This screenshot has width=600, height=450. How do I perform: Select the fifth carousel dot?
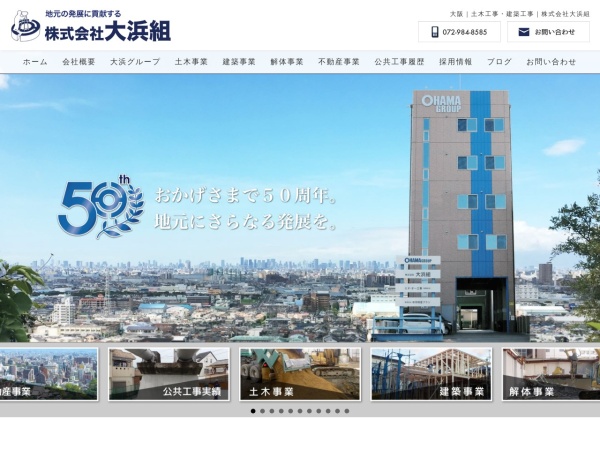pyautogui.click(x=290, y=411)
